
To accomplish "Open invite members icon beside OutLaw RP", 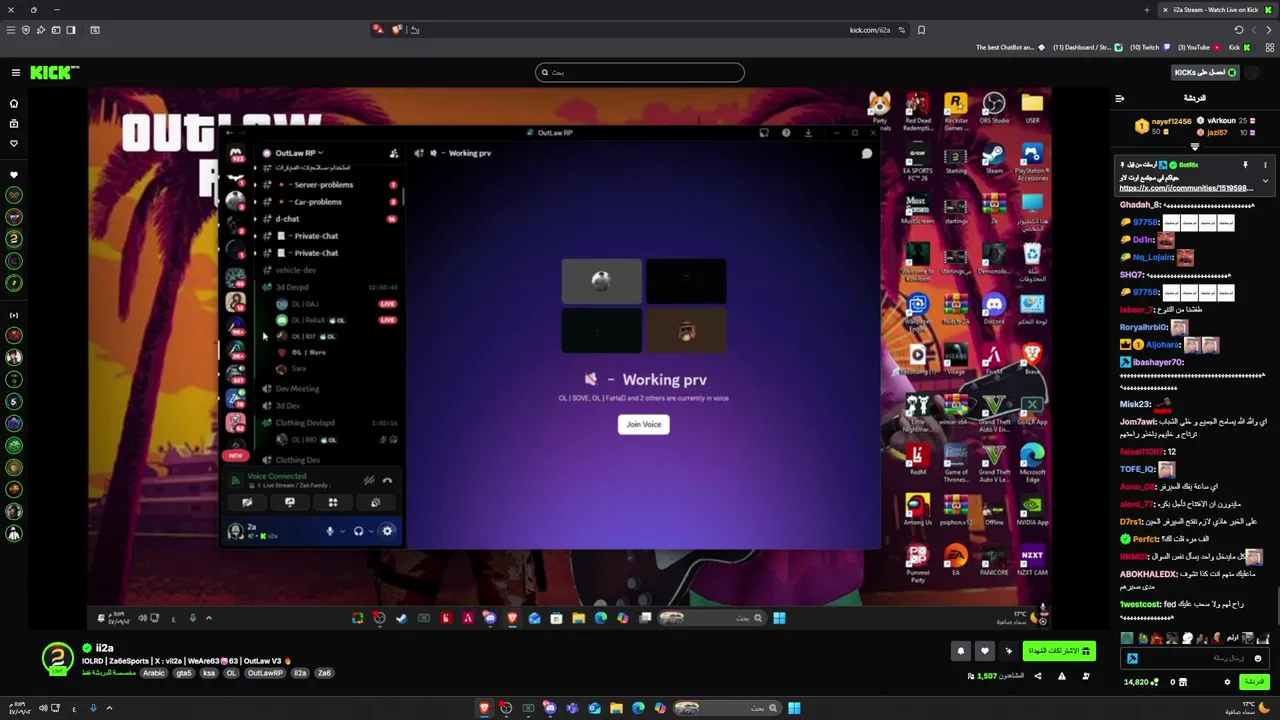I will [x=393, y=153].
